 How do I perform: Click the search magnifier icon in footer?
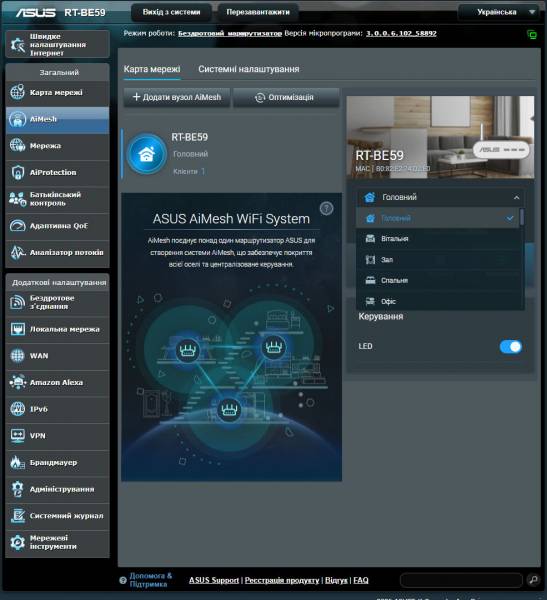tap(533, 580)
